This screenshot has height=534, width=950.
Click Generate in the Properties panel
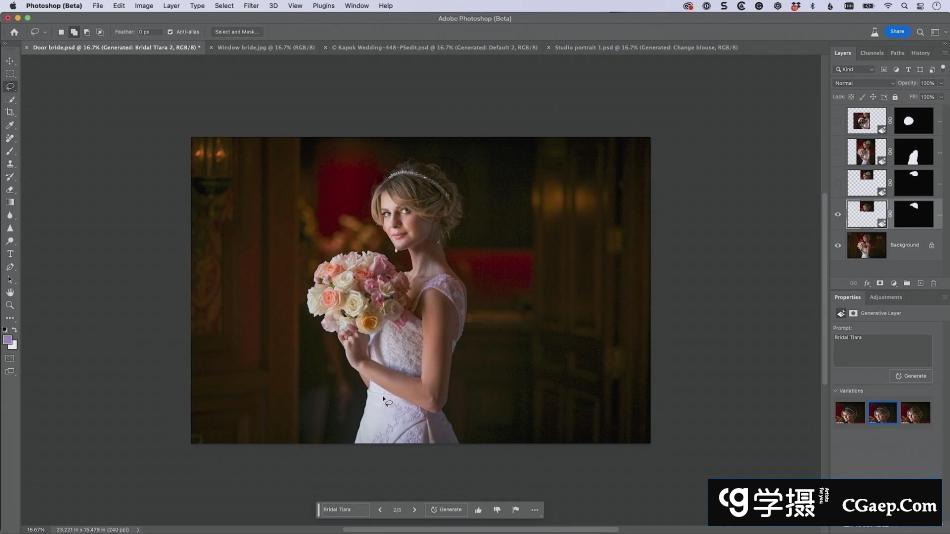point(911,376)
